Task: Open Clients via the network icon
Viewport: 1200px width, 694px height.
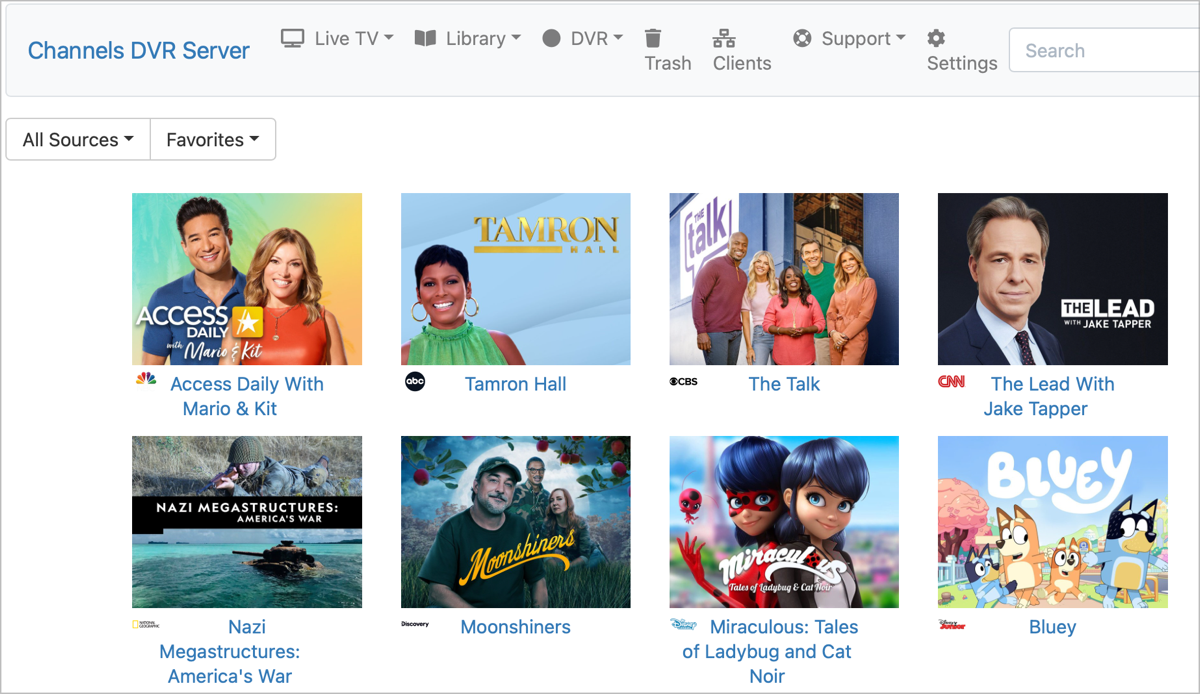Action: point(724,39)
